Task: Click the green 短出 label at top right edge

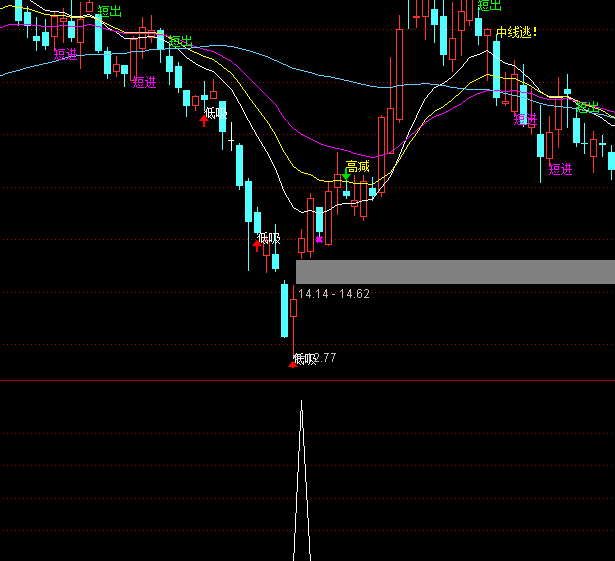Action: point(489,5)
